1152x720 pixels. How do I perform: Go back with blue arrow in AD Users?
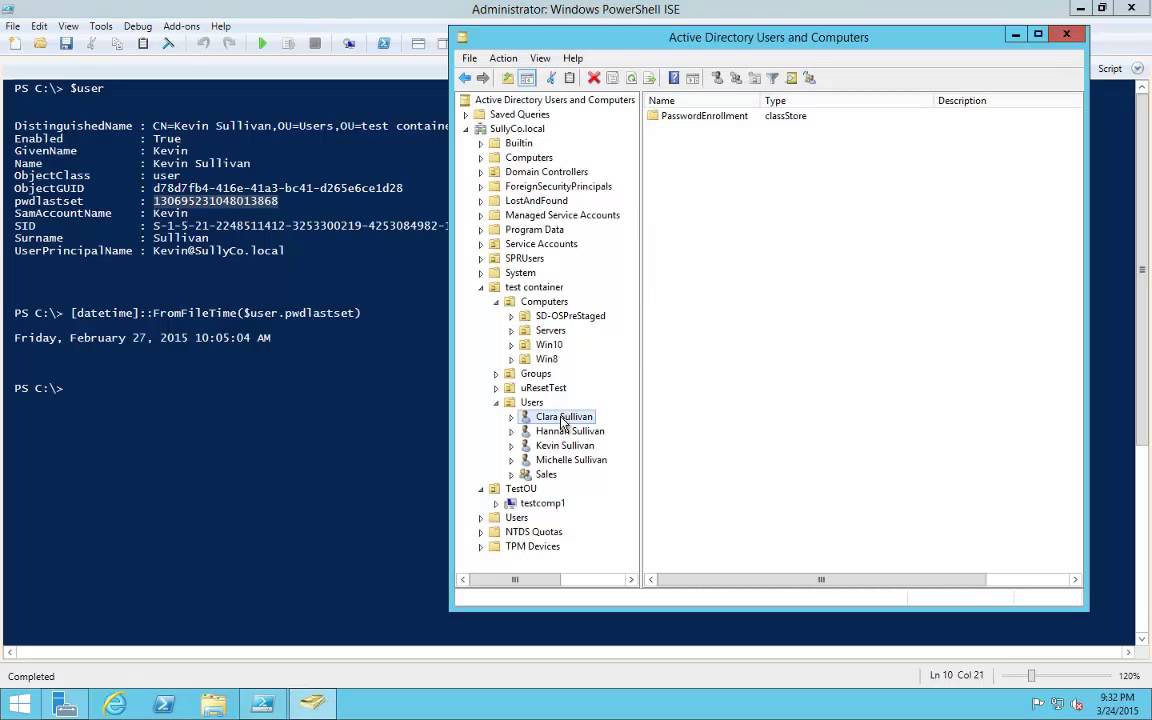pos(465,78)
